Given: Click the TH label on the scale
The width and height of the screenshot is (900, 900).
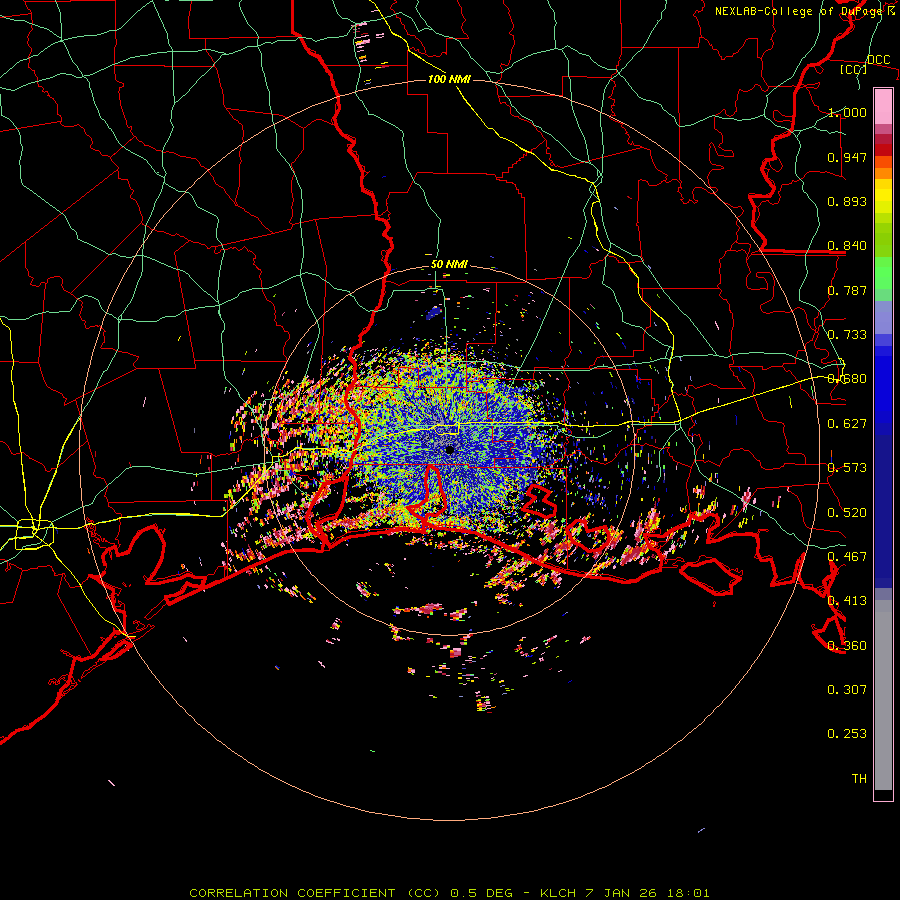Looking at the screenshot, I should [x=859, y=779].
